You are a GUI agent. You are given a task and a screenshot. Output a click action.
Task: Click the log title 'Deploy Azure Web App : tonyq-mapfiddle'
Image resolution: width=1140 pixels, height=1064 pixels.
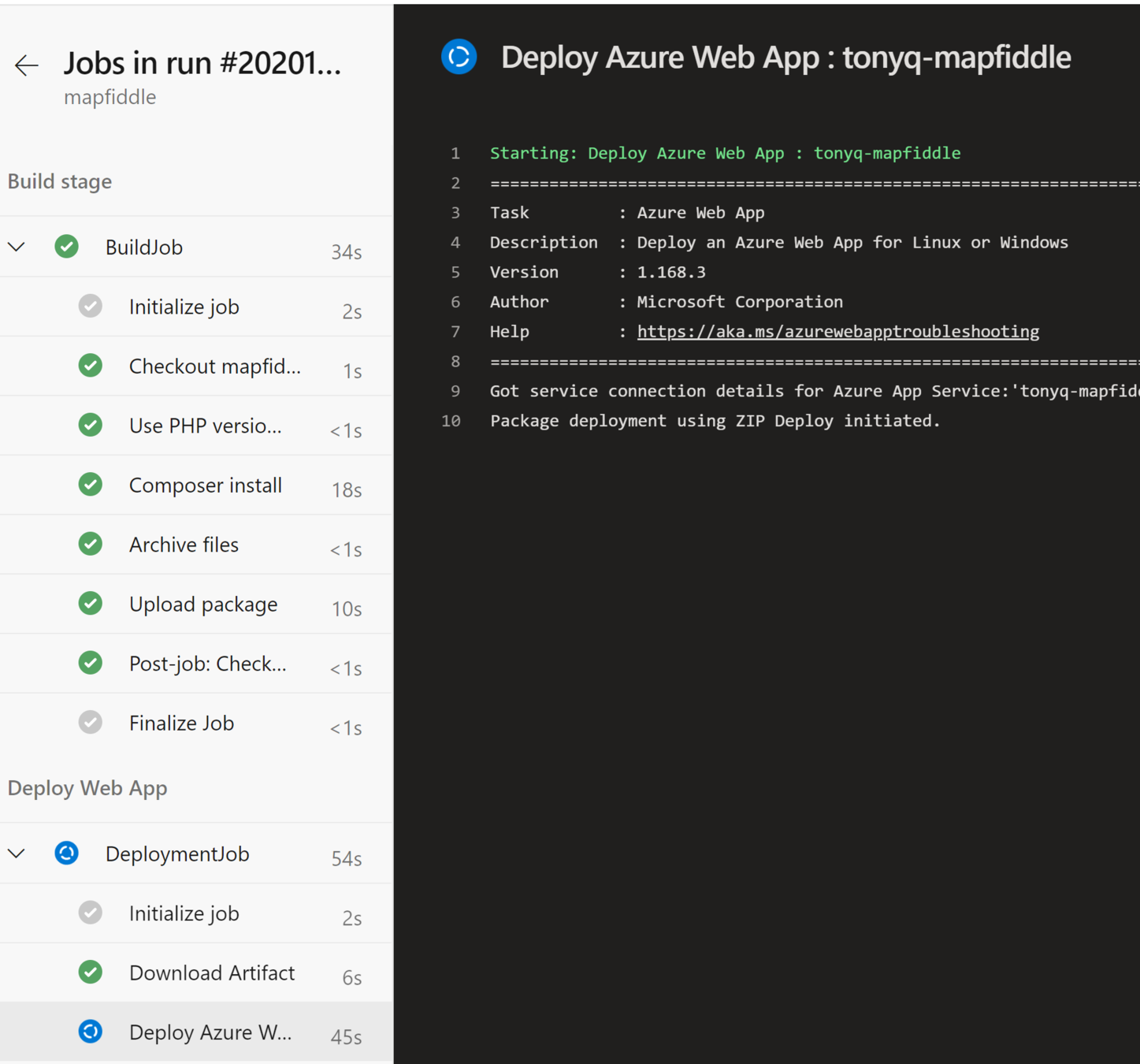(786, 58)
